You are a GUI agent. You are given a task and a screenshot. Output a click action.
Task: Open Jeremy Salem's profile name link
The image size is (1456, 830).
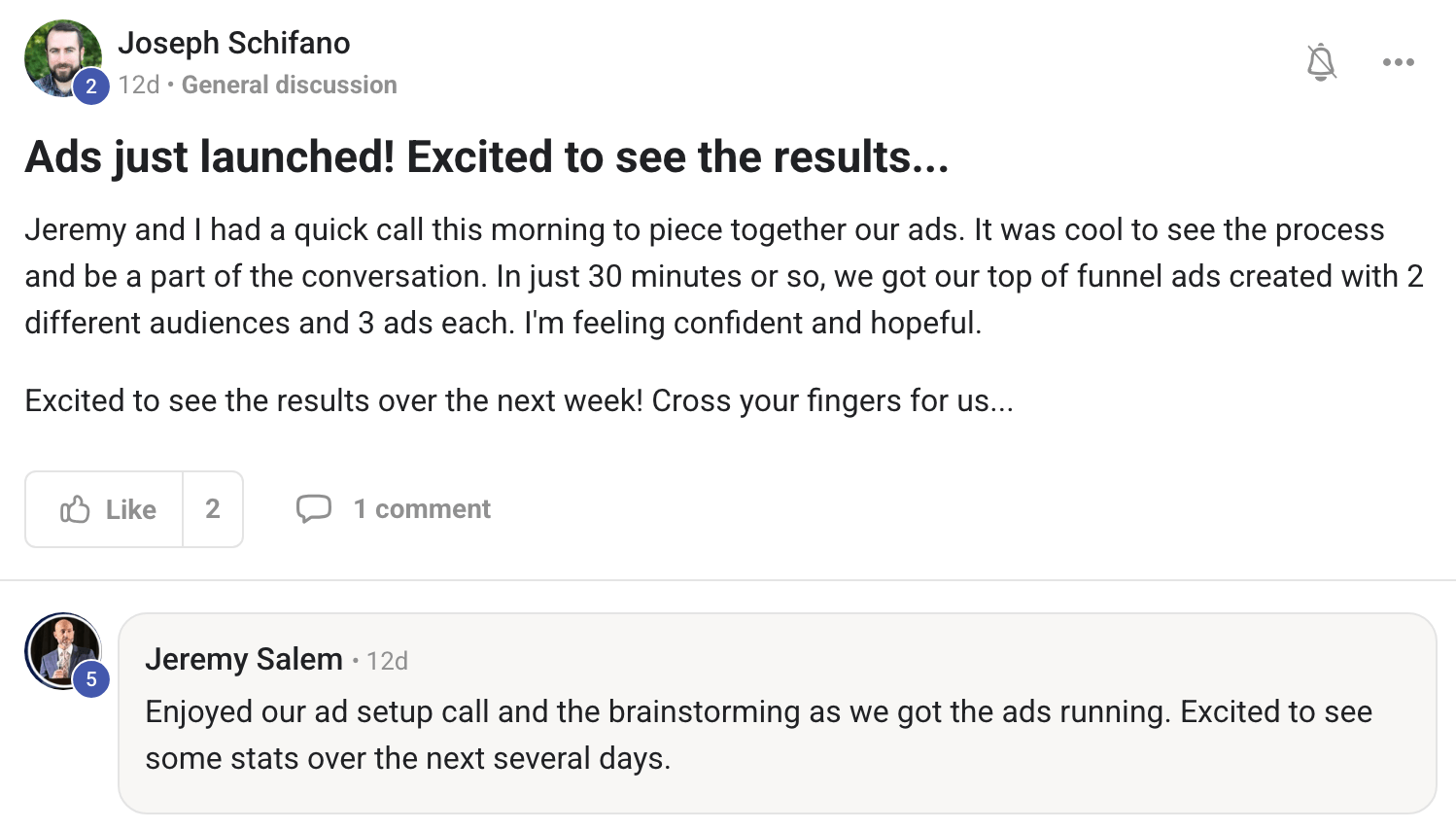pos(243,660)
